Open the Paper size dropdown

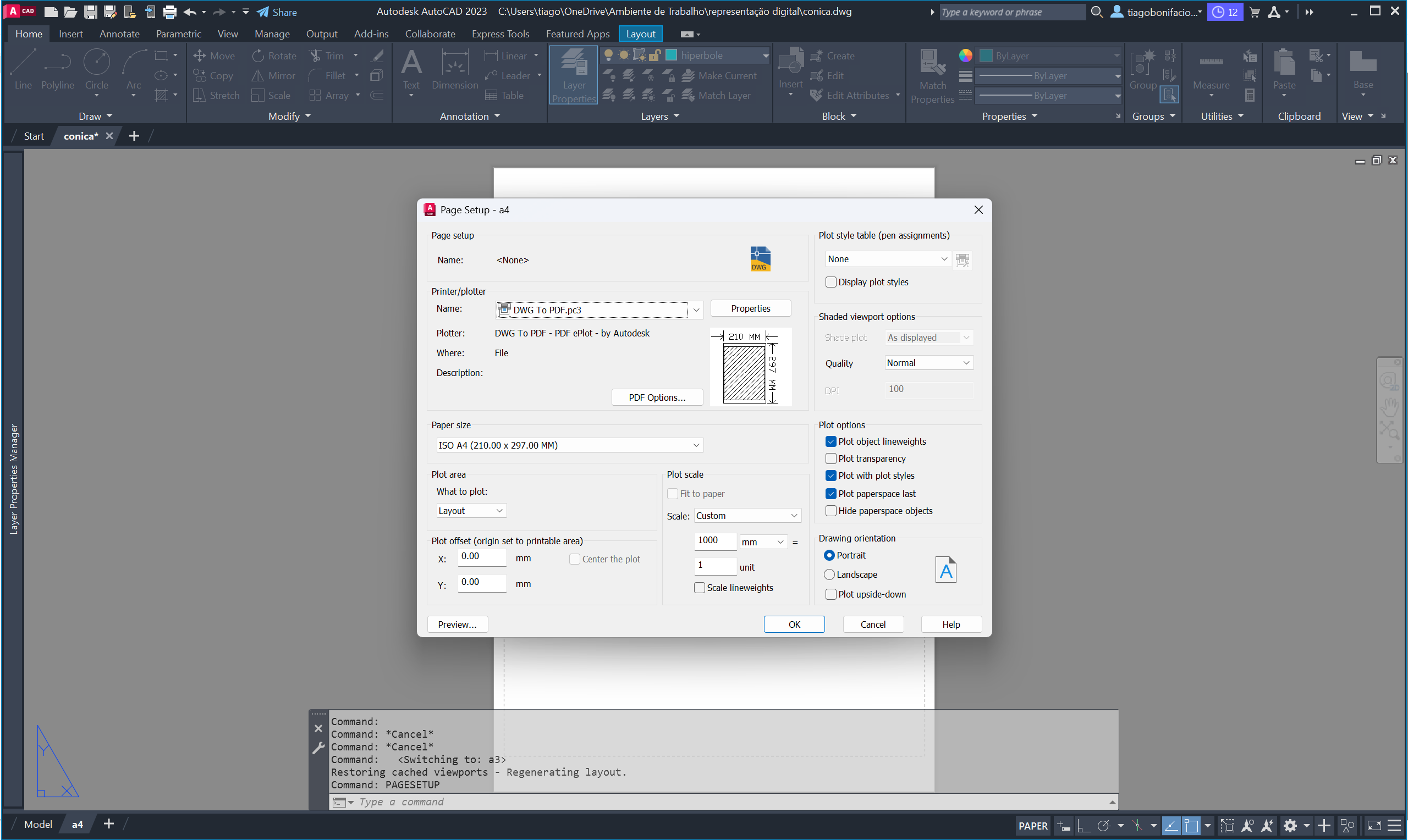coord(569,445)
